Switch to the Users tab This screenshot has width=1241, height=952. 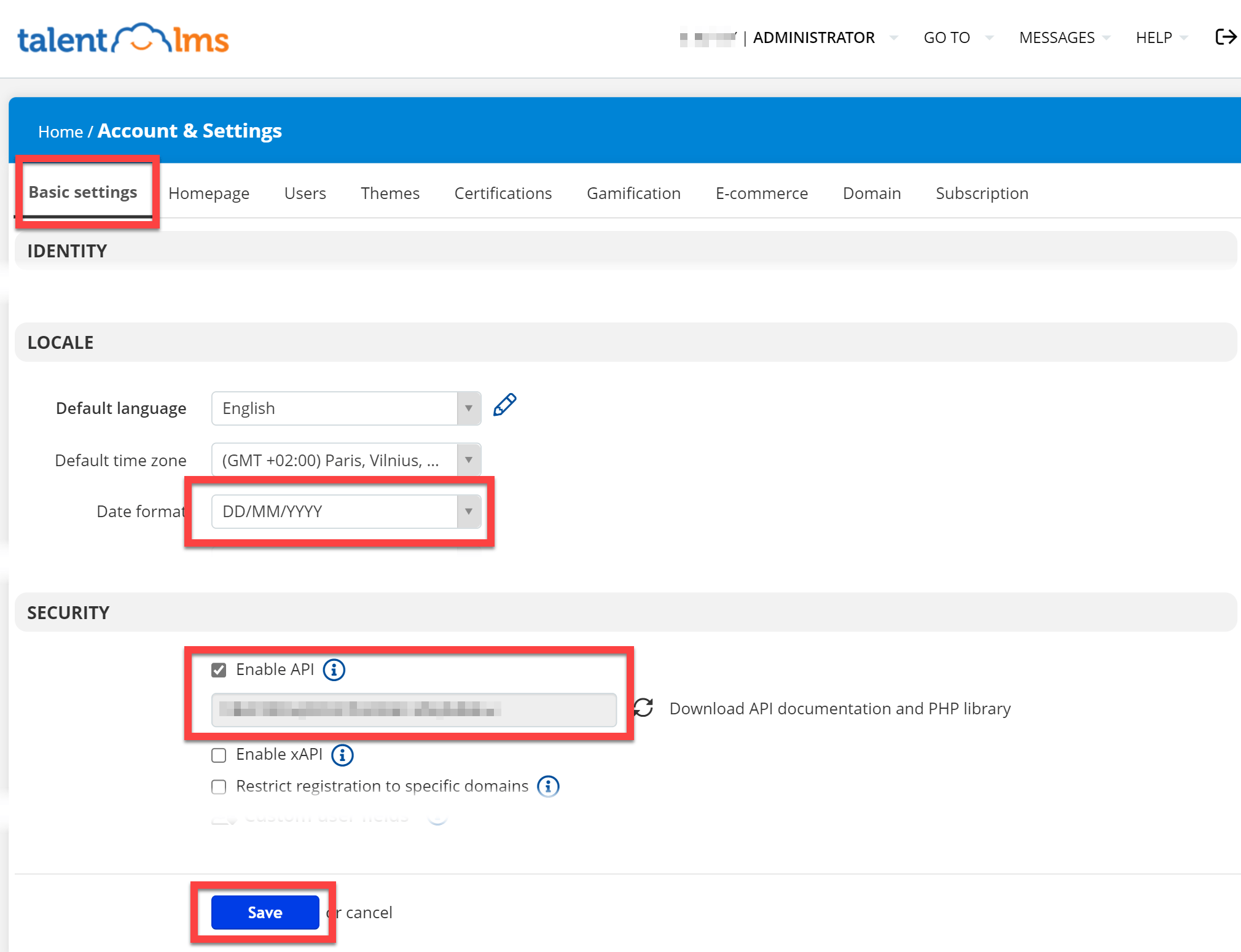tap(305, 193)
